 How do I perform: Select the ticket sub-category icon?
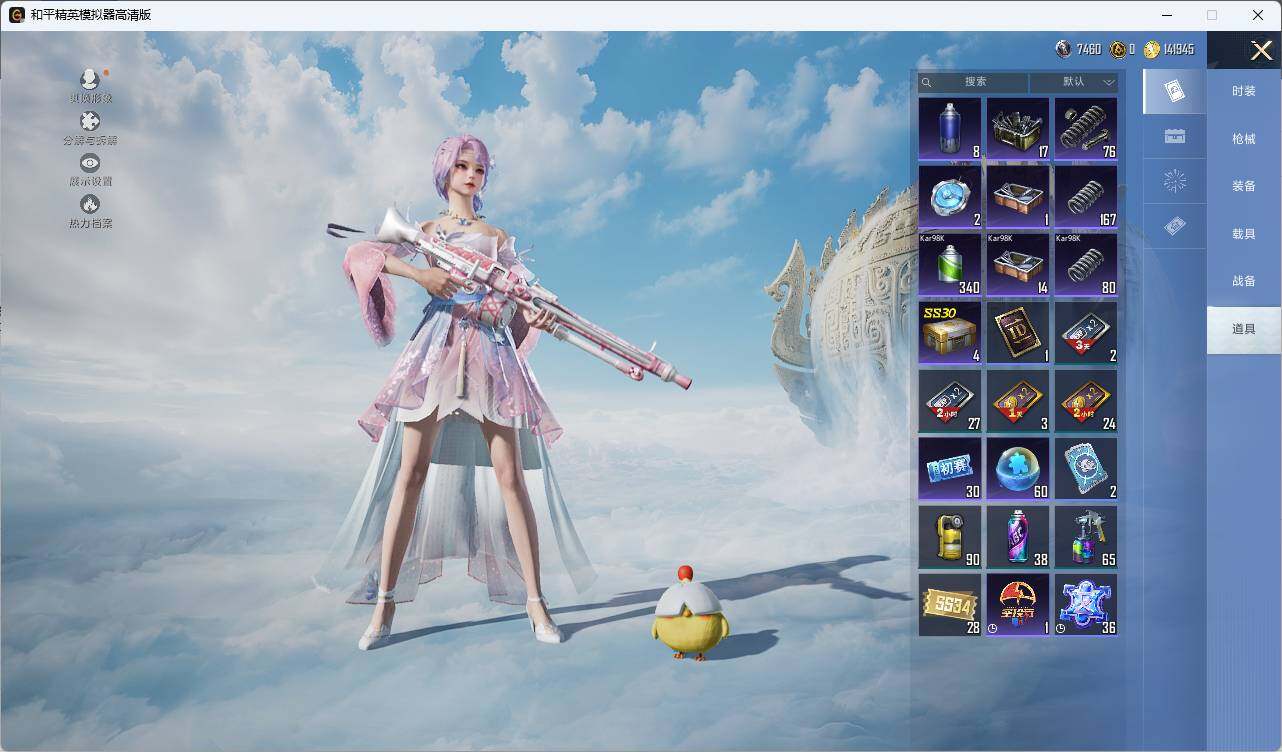tap(1175, 227)
